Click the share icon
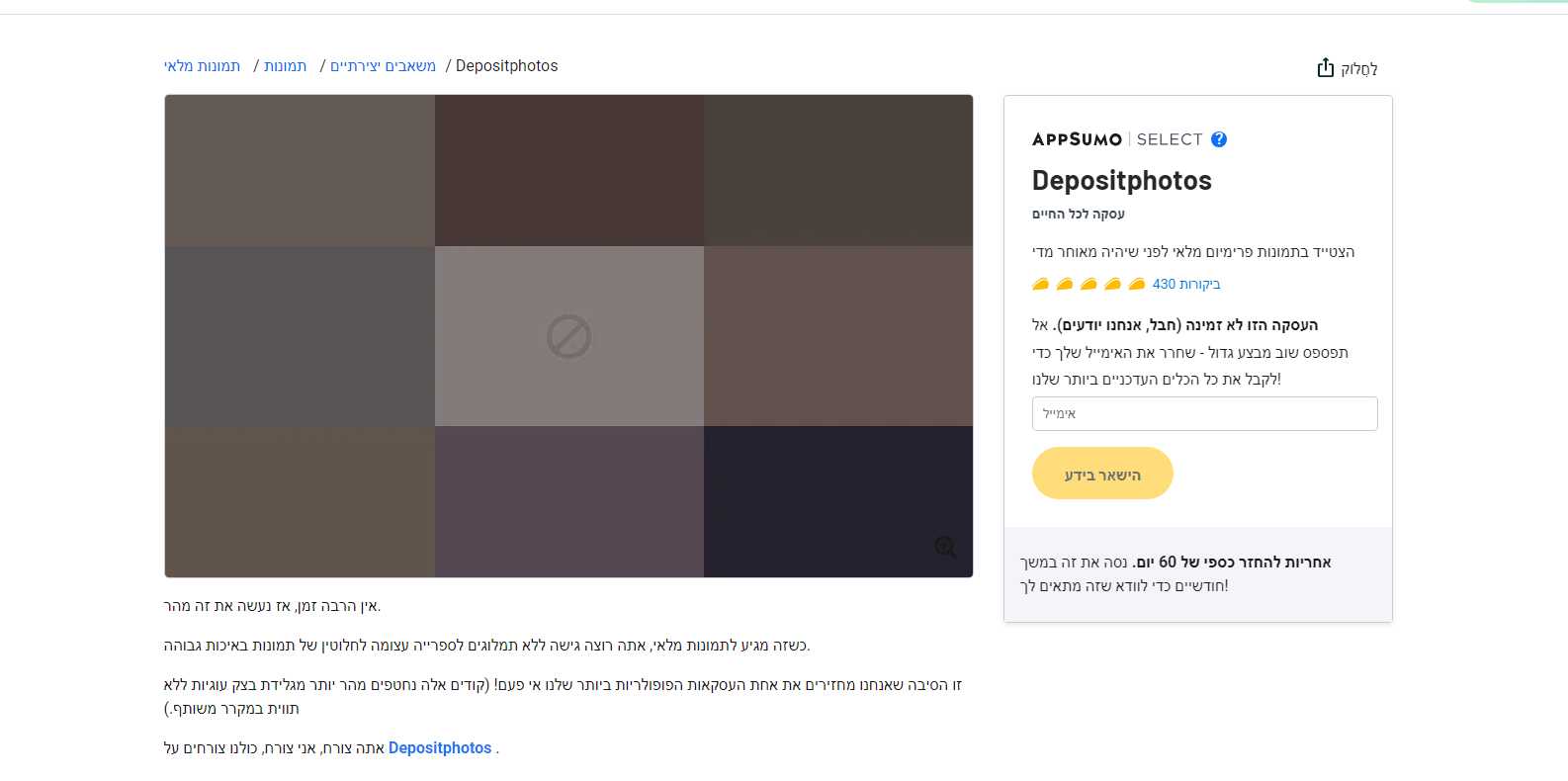1568x781 pixels. (x=1326, y=67)
